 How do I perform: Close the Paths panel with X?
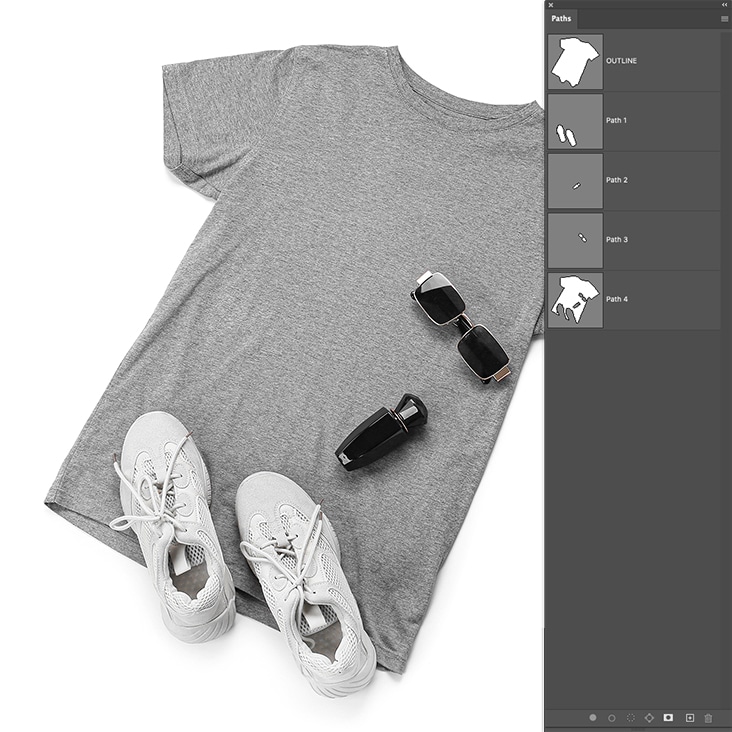click(x=551, y=5)
